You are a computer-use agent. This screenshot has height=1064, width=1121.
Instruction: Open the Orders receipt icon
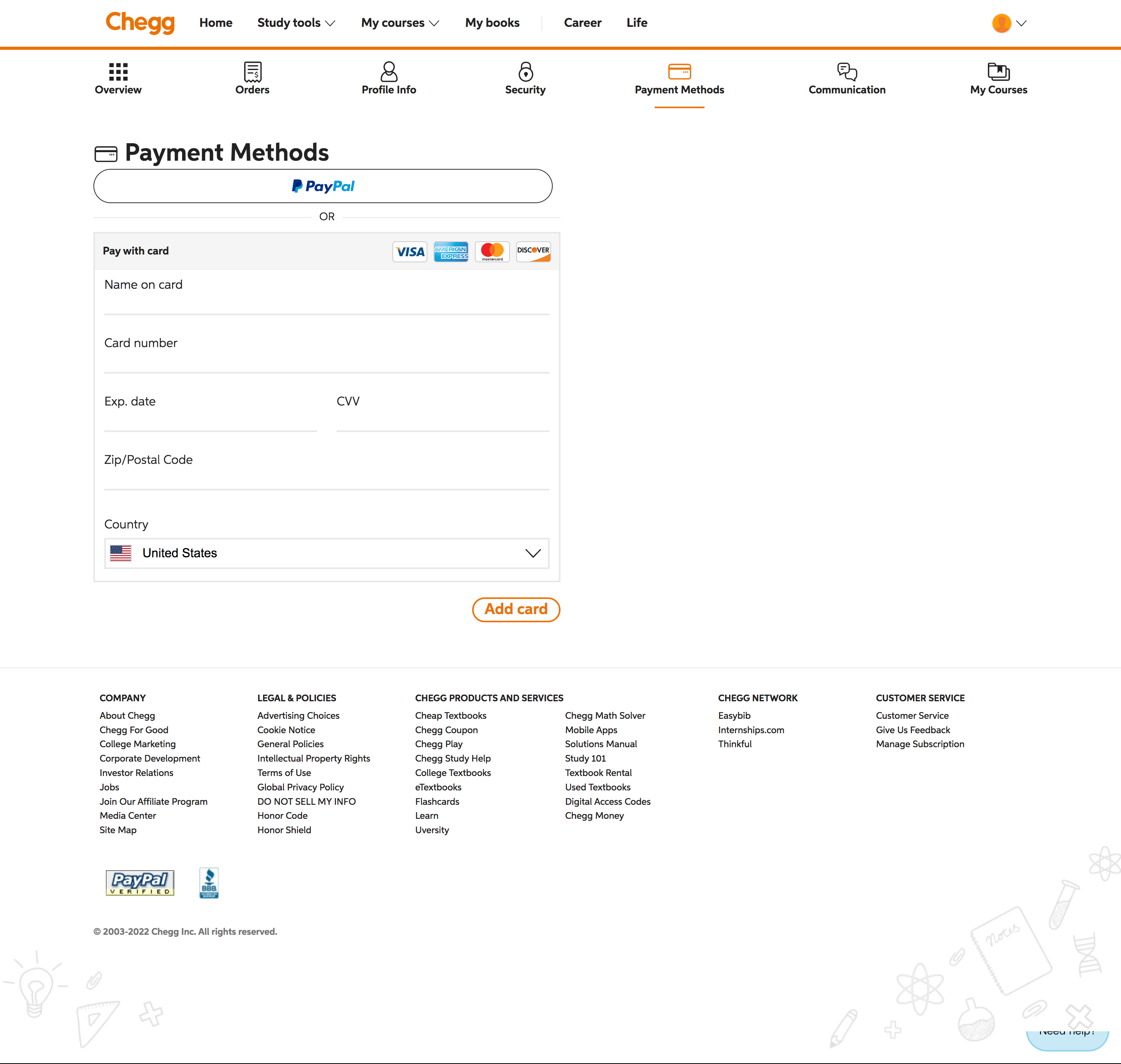pos(253,72)
